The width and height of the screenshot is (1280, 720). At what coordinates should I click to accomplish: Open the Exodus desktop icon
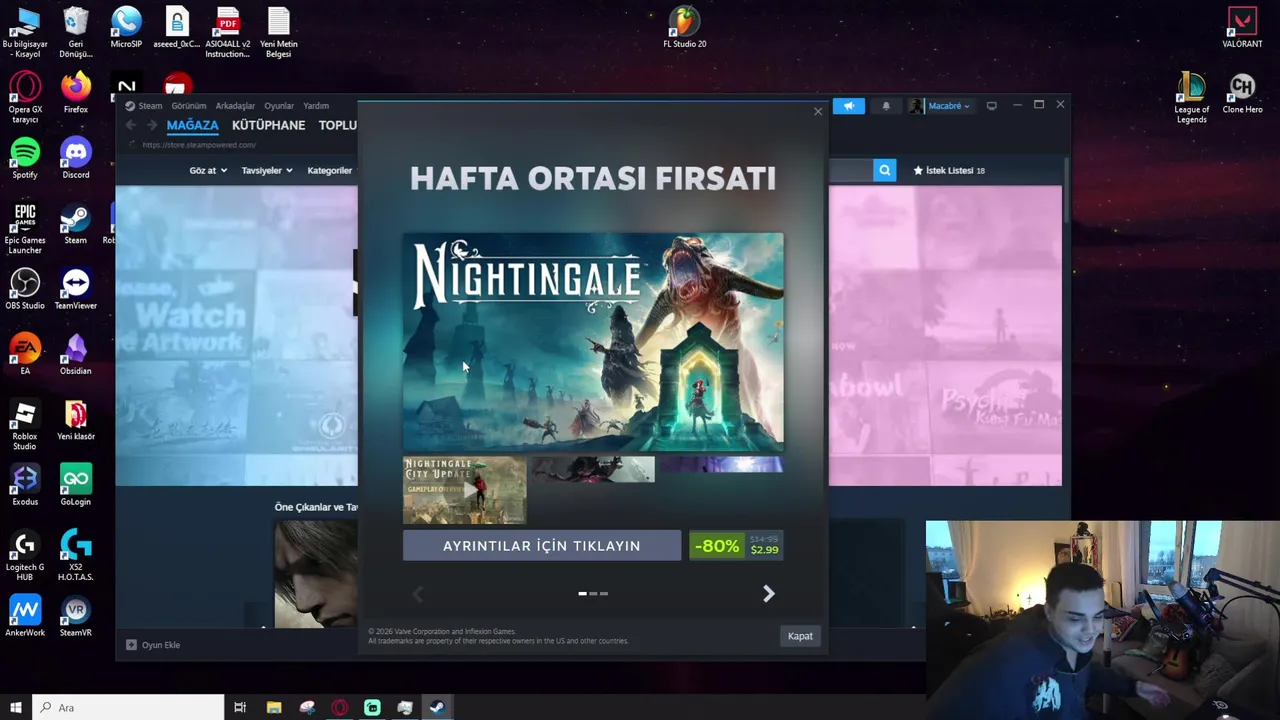tap(25, 485)
